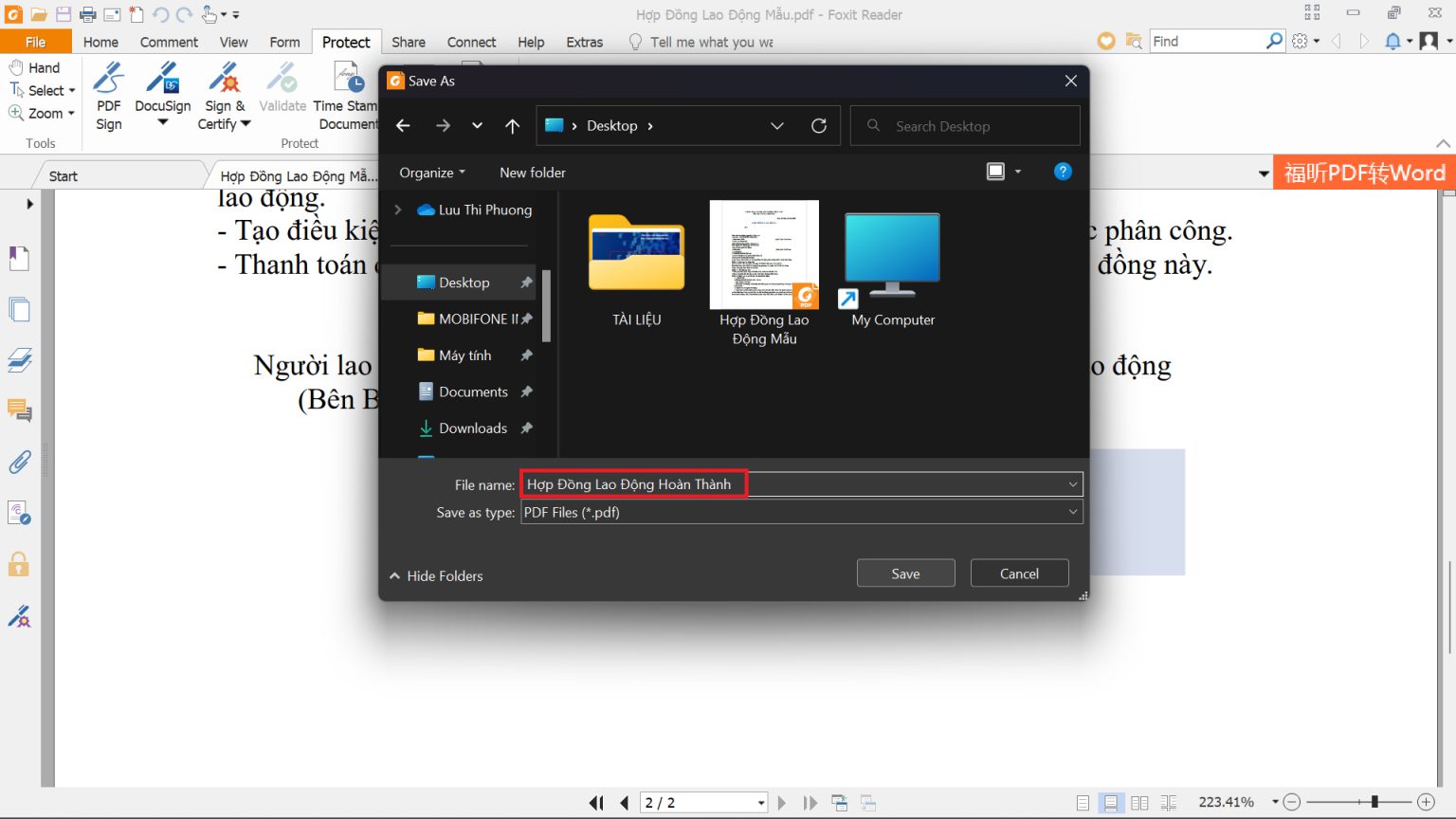Open the Attachments panel icon
The height and width of the screenshot is (819, 1456).
coord(20,462)
